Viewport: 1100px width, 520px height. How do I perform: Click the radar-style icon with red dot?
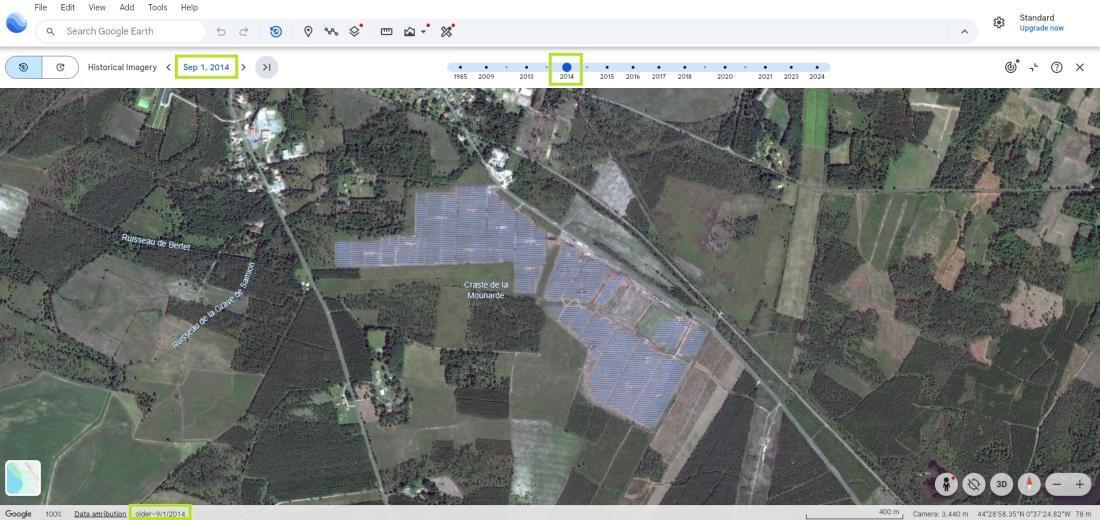1011,67
